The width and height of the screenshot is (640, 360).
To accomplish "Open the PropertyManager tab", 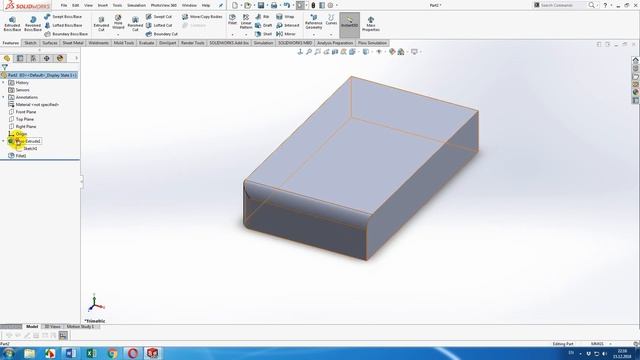I will tap(20, 58).
